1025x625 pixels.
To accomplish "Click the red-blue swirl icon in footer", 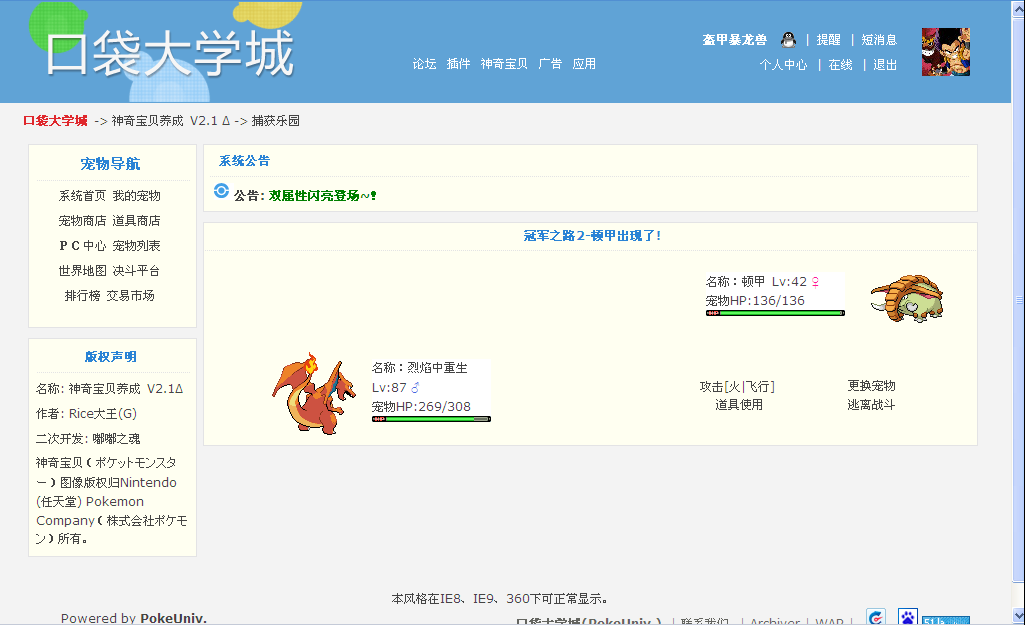I will click(x=876, y=617).
